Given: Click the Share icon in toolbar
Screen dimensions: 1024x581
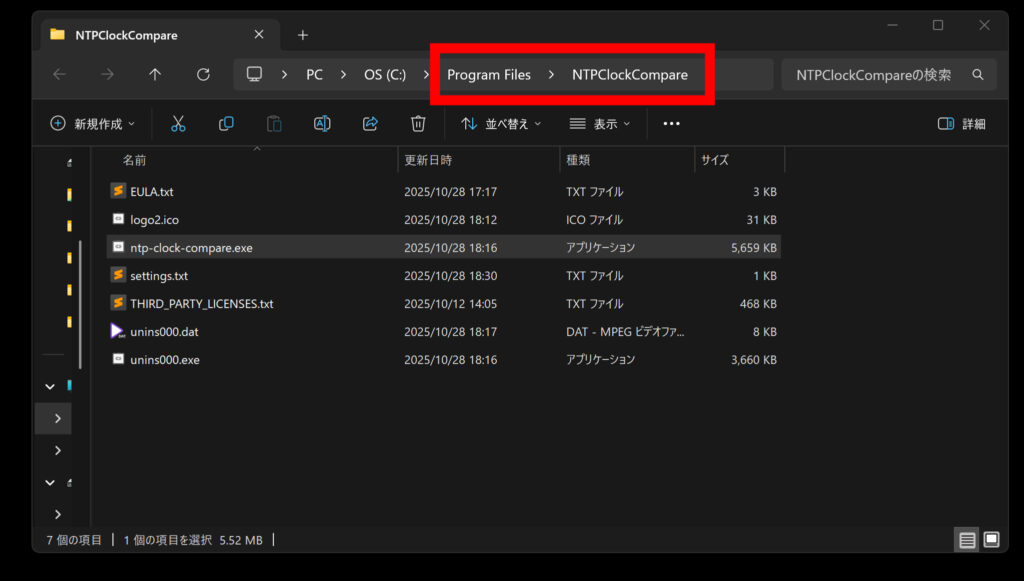Looking at the screenshot, I should click(370, 124).
